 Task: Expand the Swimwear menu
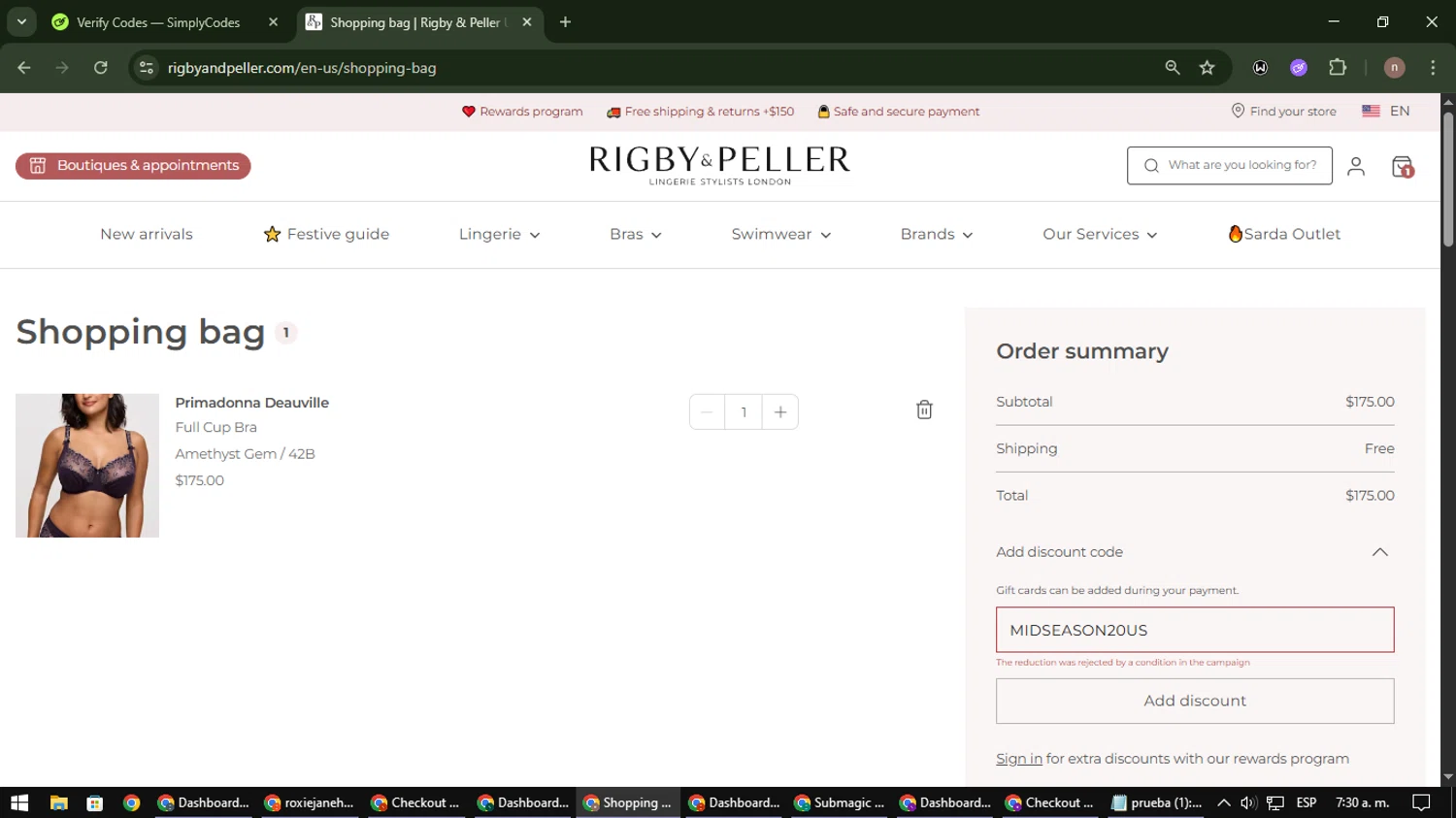coord(781,234)
